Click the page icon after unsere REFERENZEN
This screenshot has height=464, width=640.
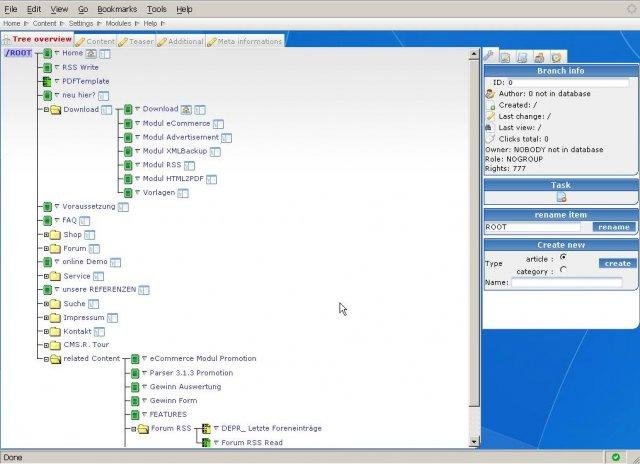[x=144, y=290]
